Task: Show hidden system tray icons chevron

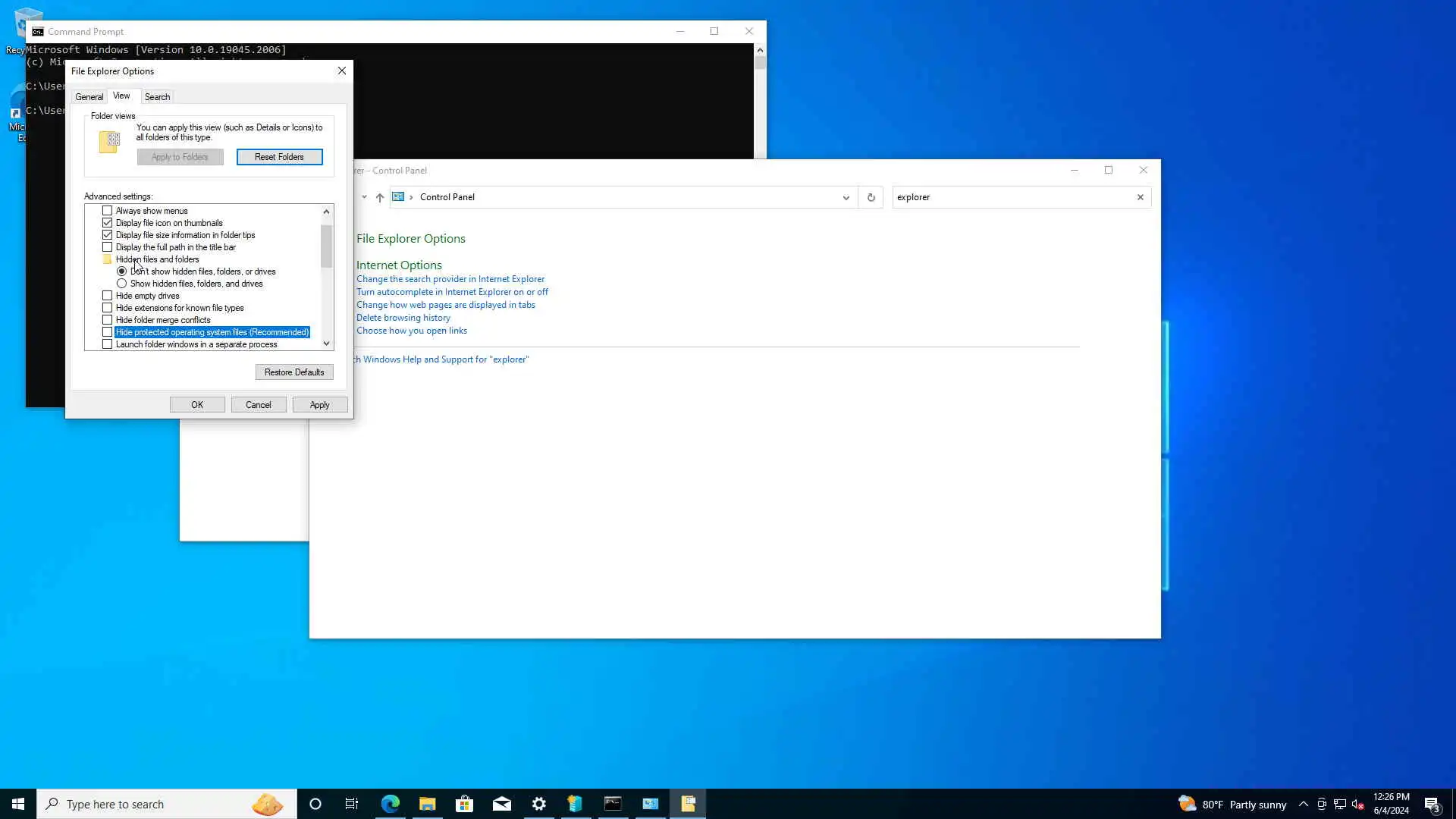Action: tap(1303, 804)
